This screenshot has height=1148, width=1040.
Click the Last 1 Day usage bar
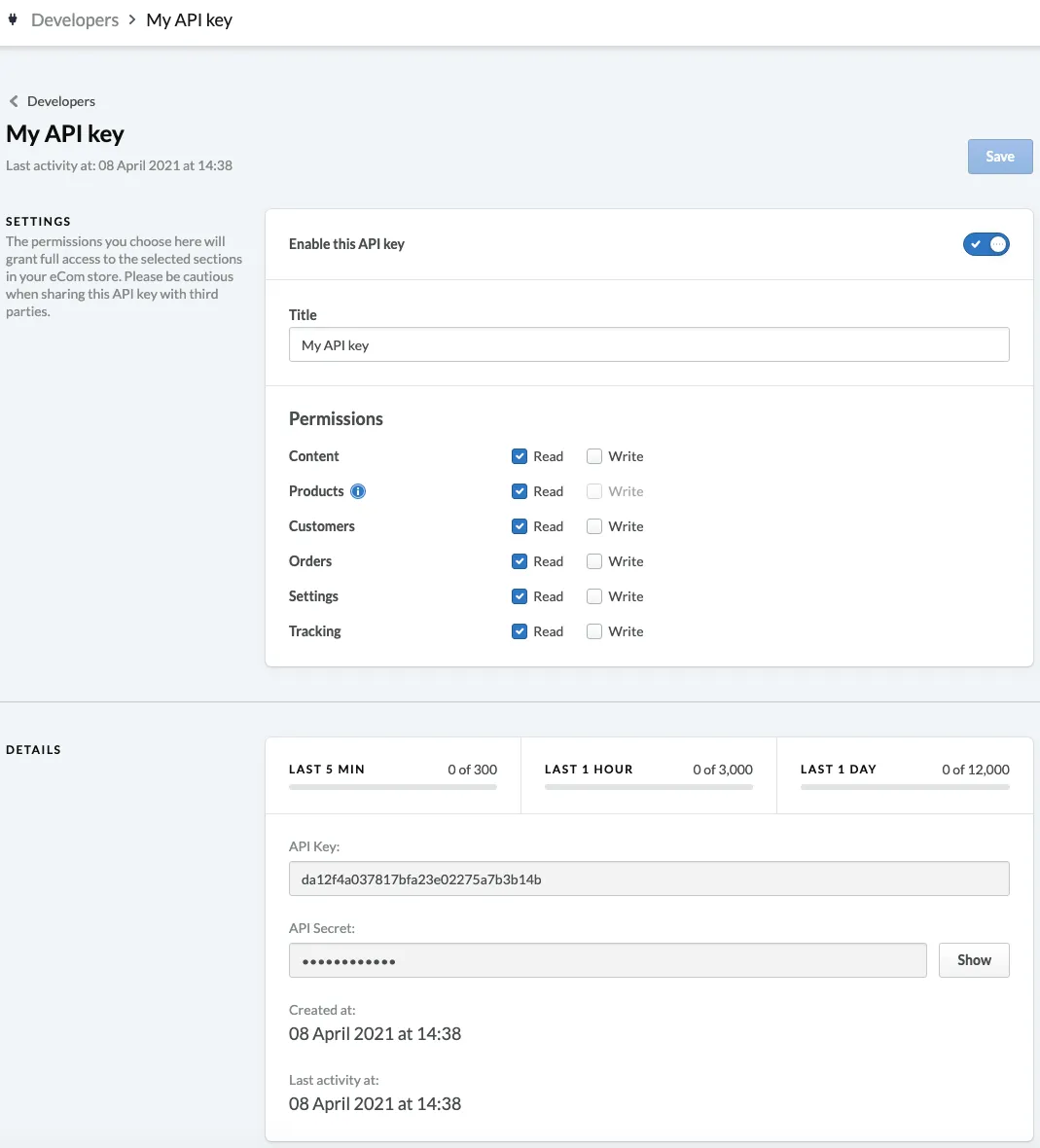point(905,787)
